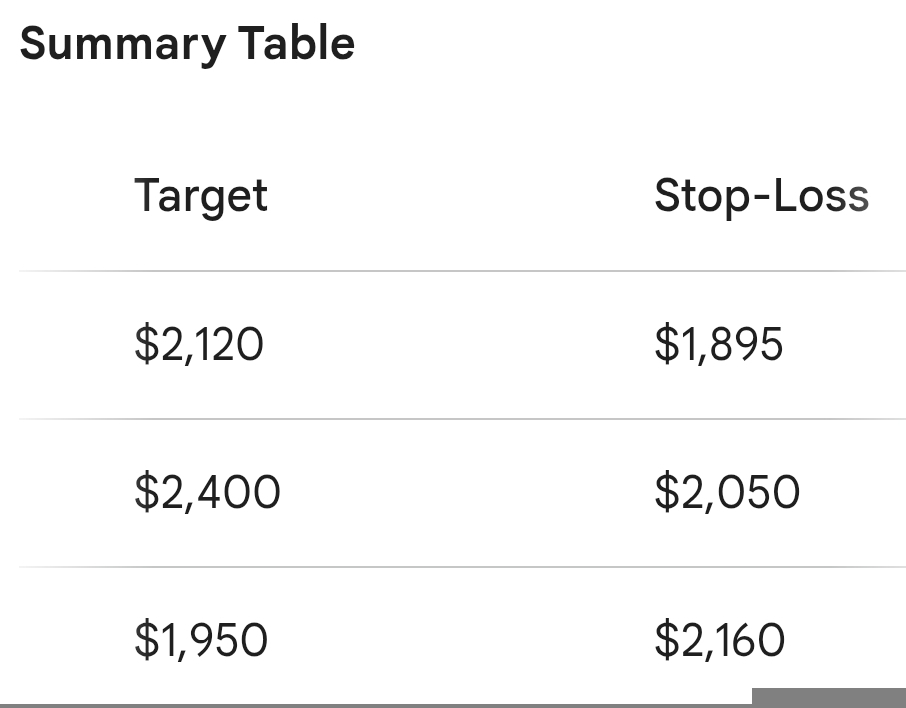Click 'Loss' in the Stop-Loss header
Viewport: 906px width, 708px height.
[823, 196]
